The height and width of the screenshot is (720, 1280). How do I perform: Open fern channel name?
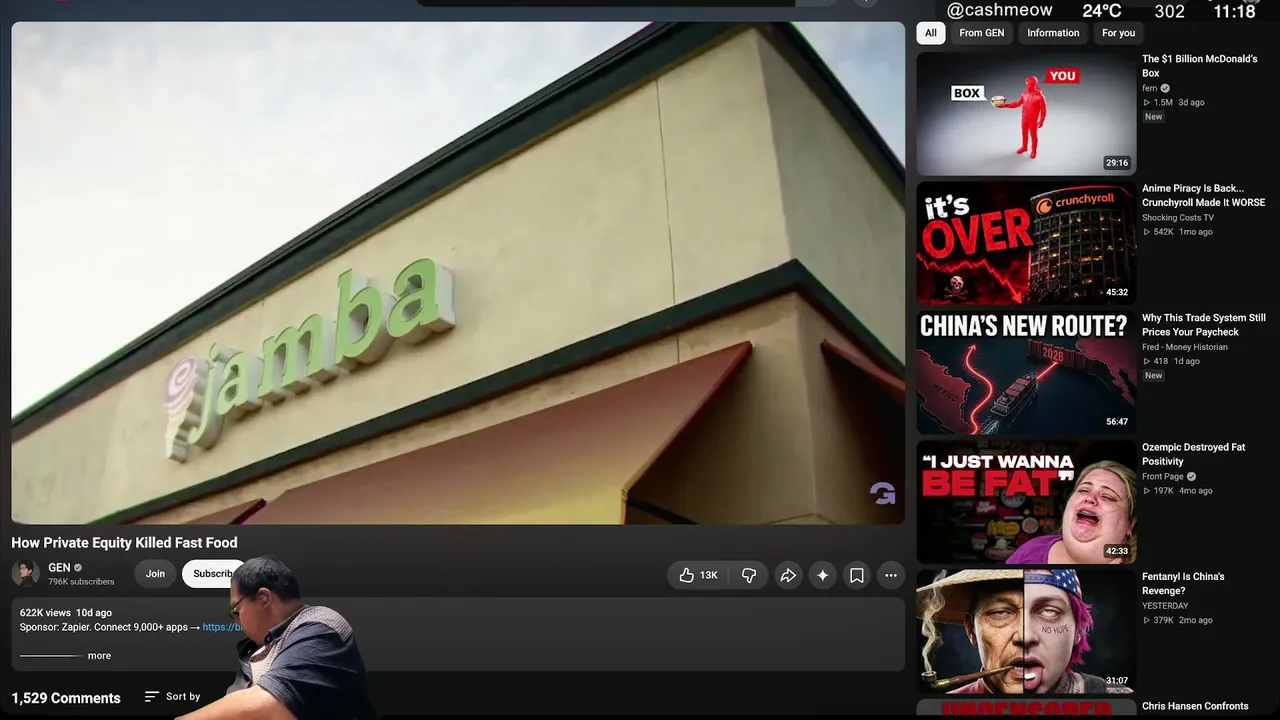pos(1150,88)
